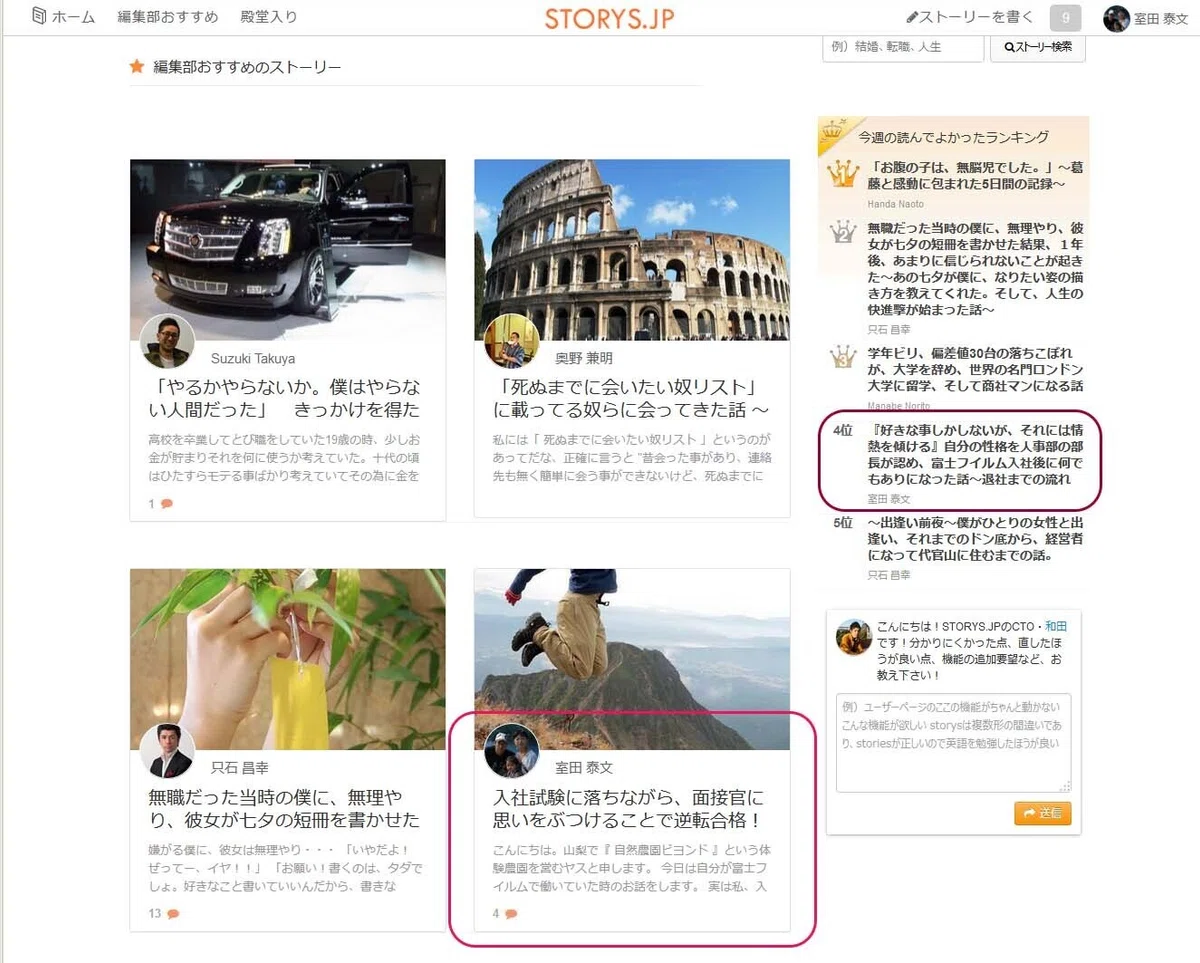The image size is (1200, 963).
Task: Click ストーリーを書く to write a story
Action: pyautogui.click(x=969, y=17)
